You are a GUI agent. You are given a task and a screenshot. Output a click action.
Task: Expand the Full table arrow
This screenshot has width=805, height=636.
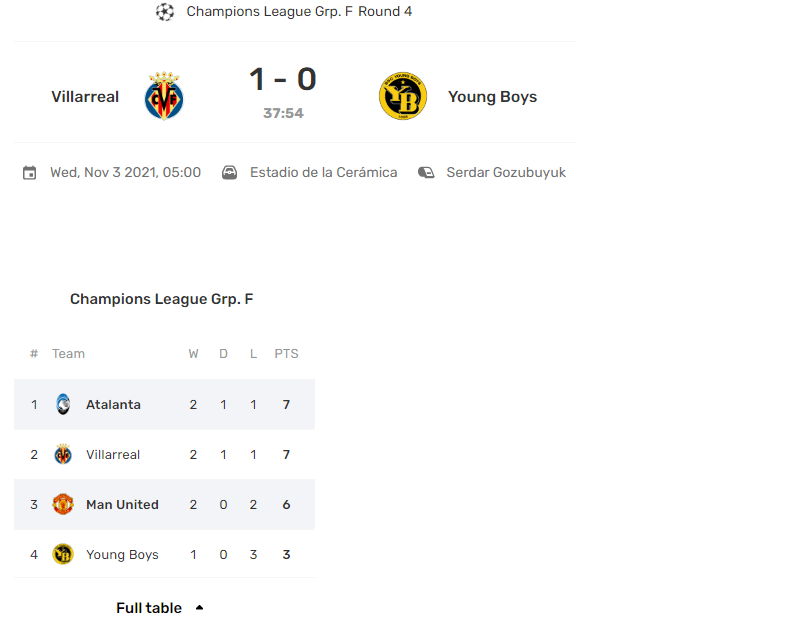199,608
